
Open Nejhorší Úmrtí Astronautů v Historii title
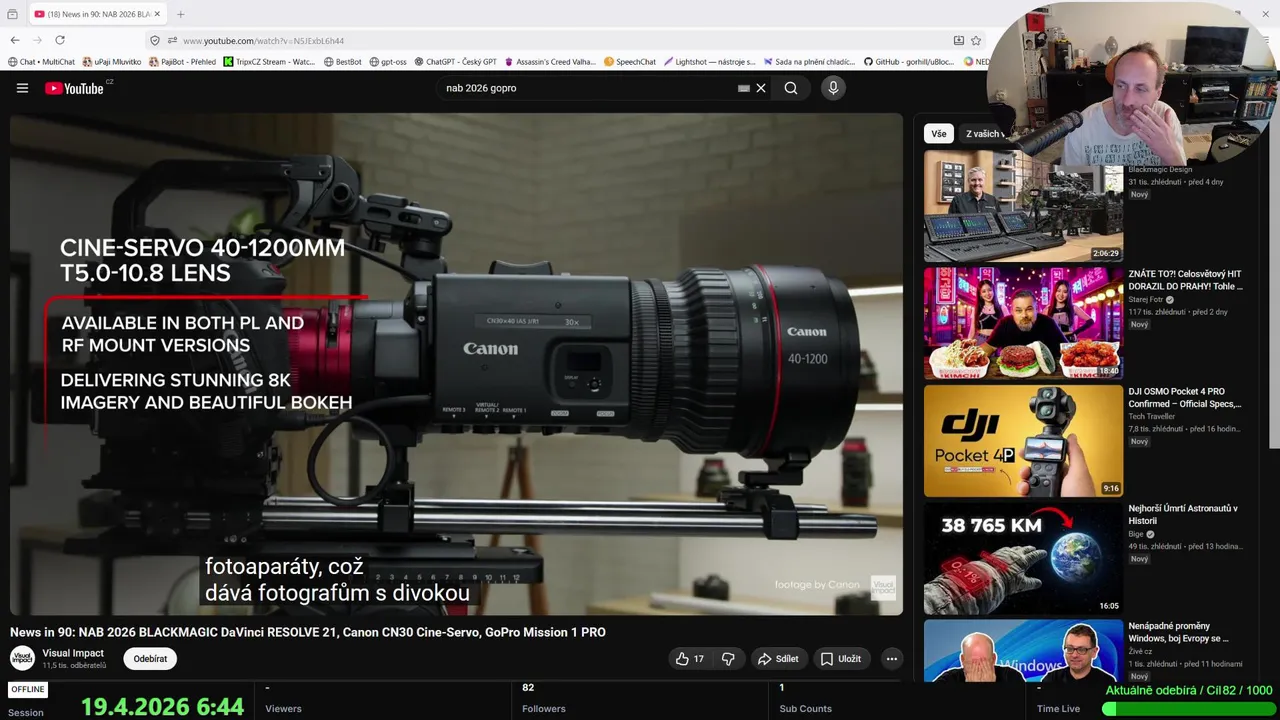pos(1183,515)
